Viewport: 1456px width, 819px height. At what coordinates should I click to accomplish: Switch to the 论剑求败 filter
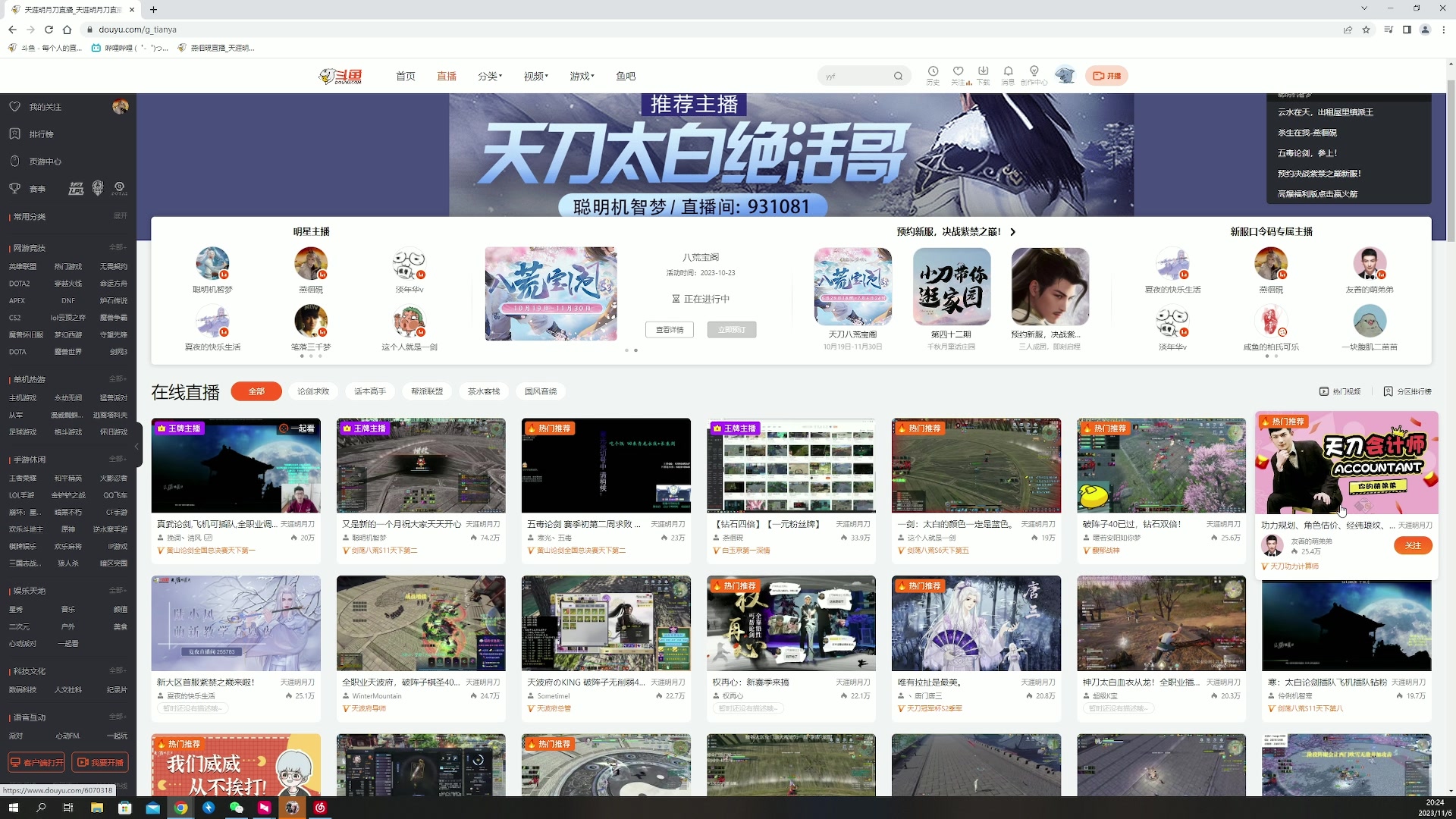[x=312, y=391]
